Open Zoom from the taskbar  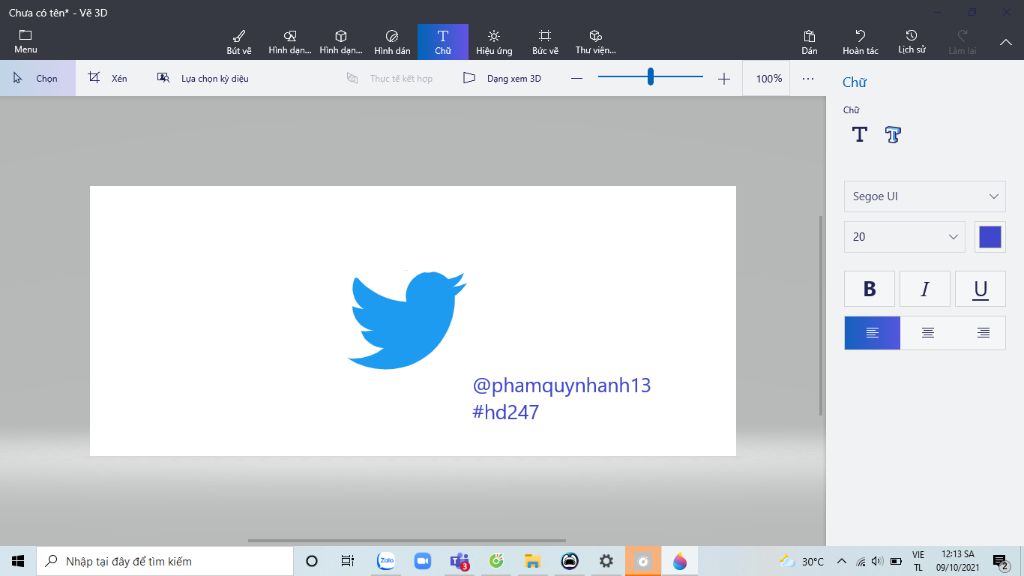point(423,561)
